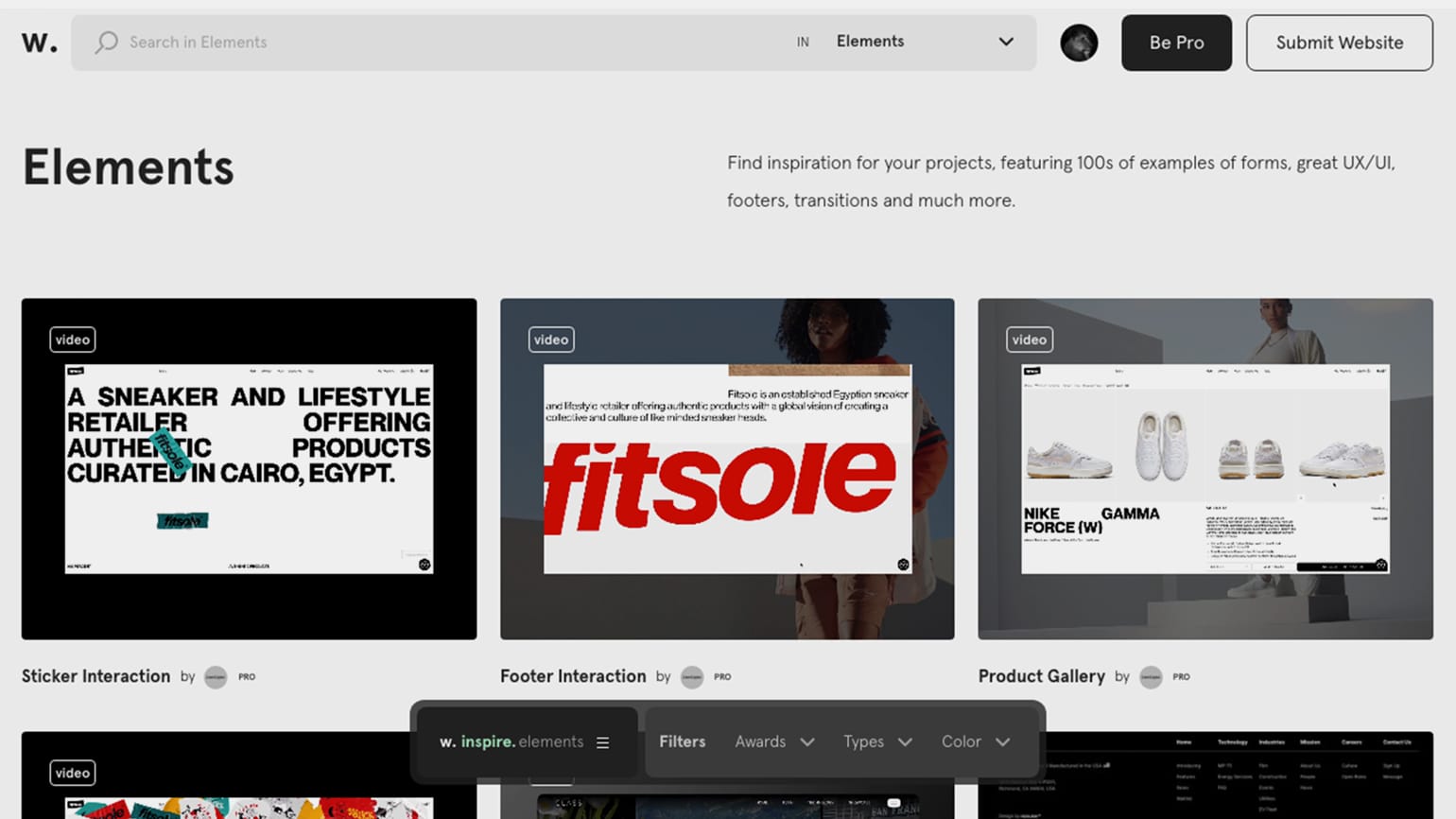Open the Nike Gamma Force Product Gallery thumbnail

pyautogui.click(x=1205, y=469)
